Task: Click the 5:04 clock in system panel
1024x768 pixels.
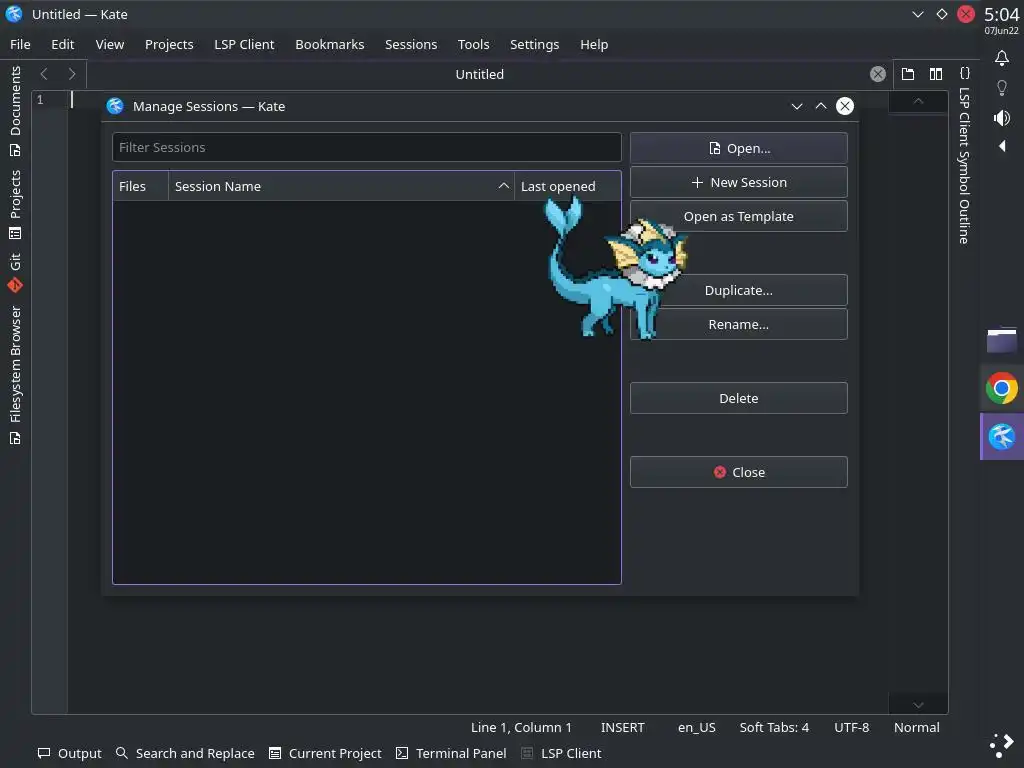Action: coord(1002,14)
